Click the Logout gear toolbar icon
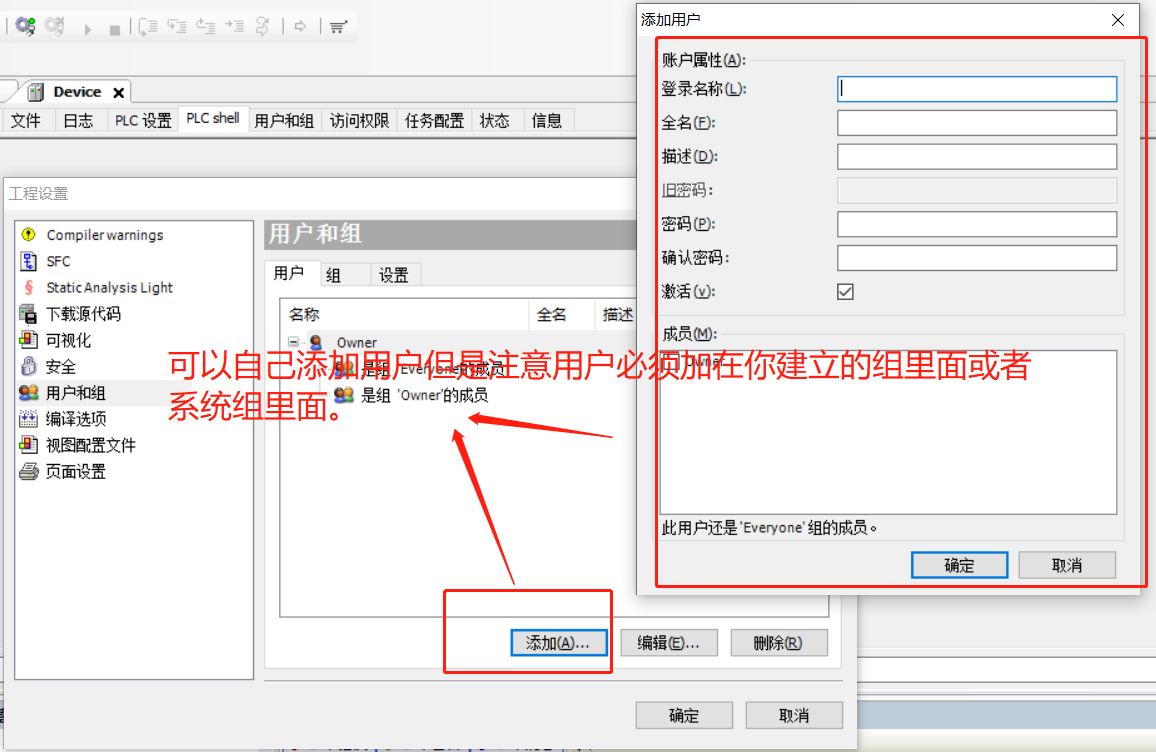Screen dimensions: 1156x752 coord(55,27)
